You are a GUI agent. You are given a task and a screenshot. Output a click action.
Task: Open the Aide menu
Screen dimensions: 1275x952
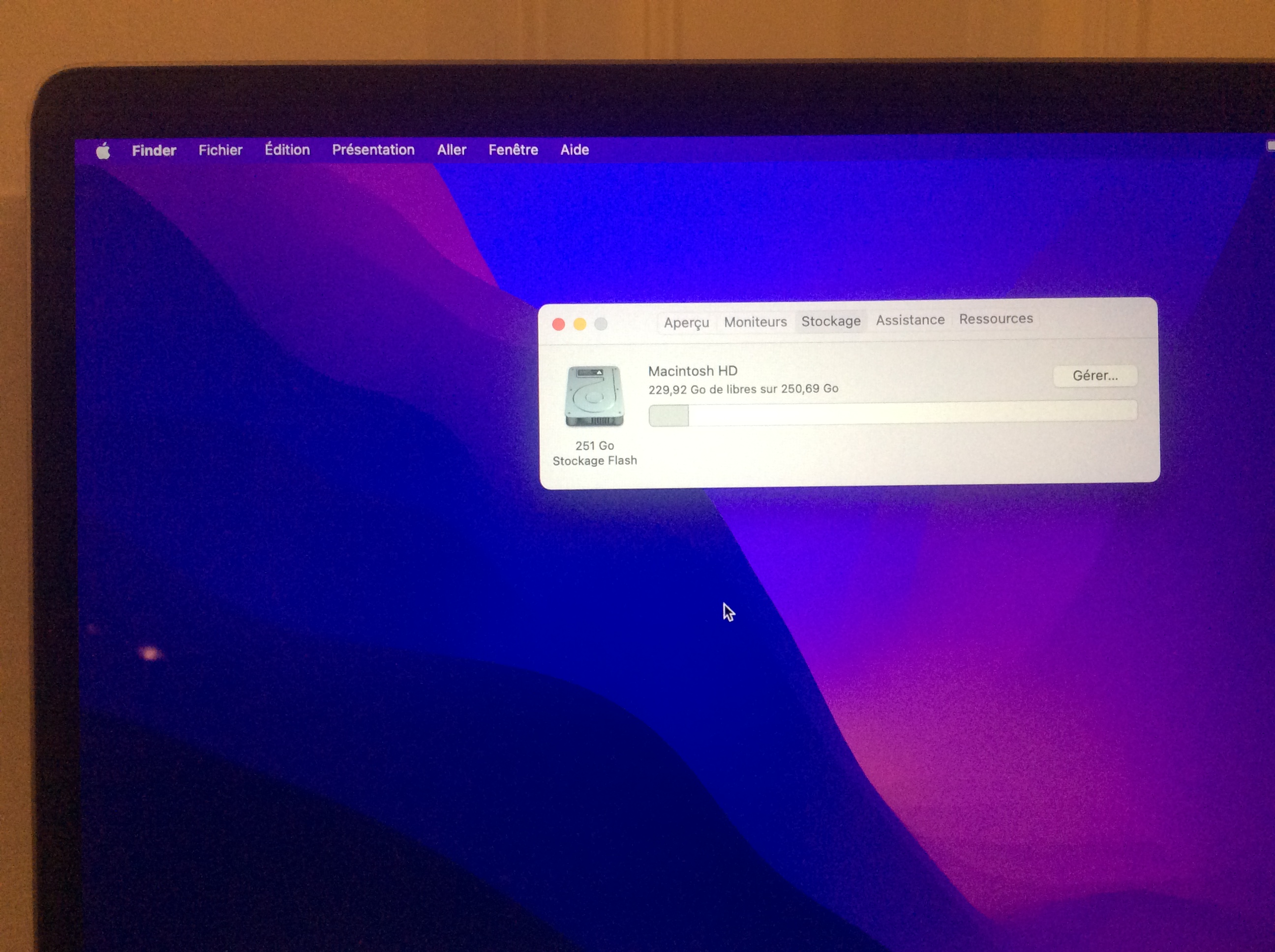574,150
